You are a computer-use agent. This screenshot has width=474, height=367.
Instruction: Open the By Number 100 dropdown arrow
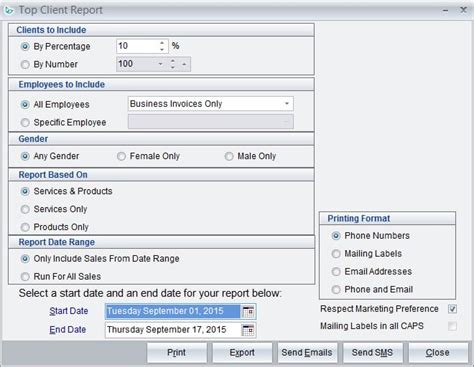(160, 64)
